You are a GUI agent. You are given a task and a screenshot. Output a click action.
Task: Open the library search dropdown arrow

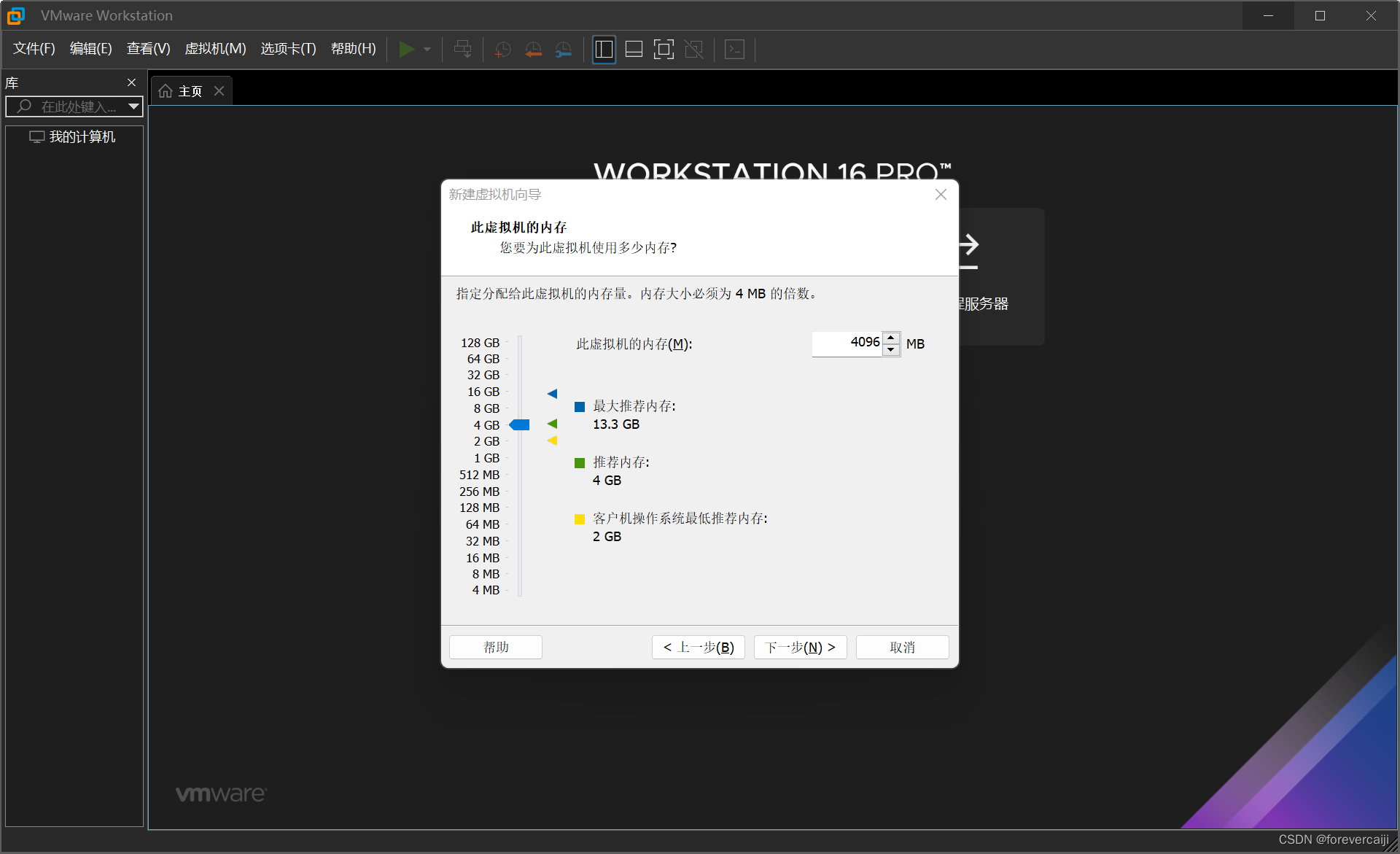133,106
